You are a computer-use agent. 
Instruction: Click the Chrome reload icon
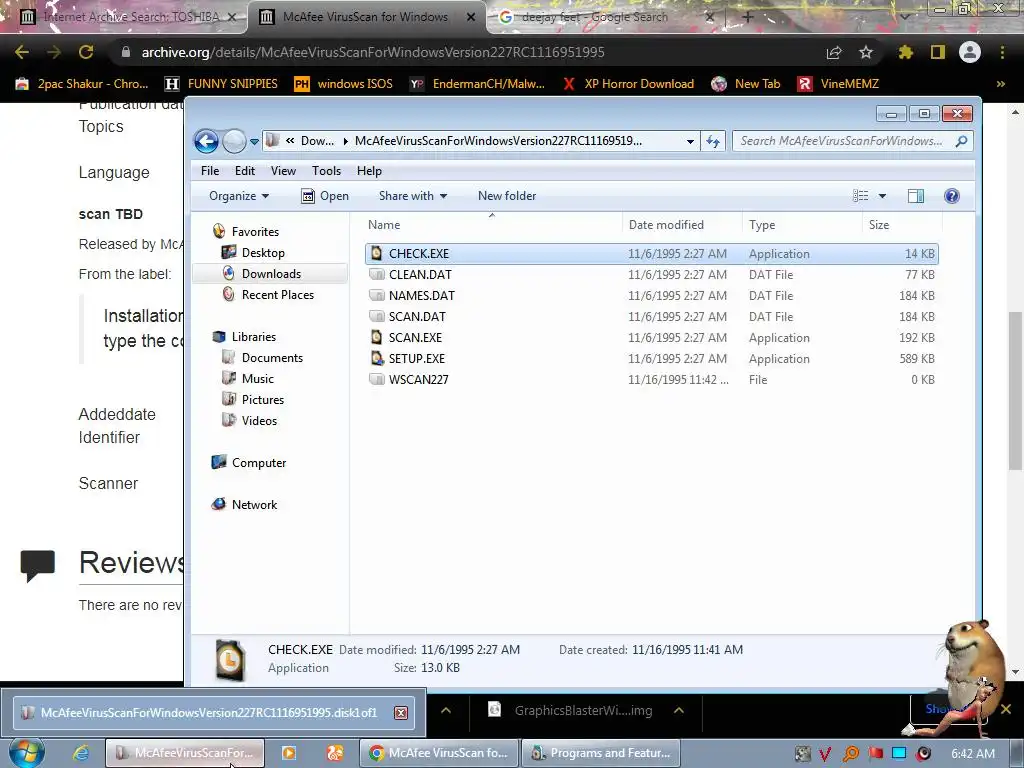[x=86, y=52]
